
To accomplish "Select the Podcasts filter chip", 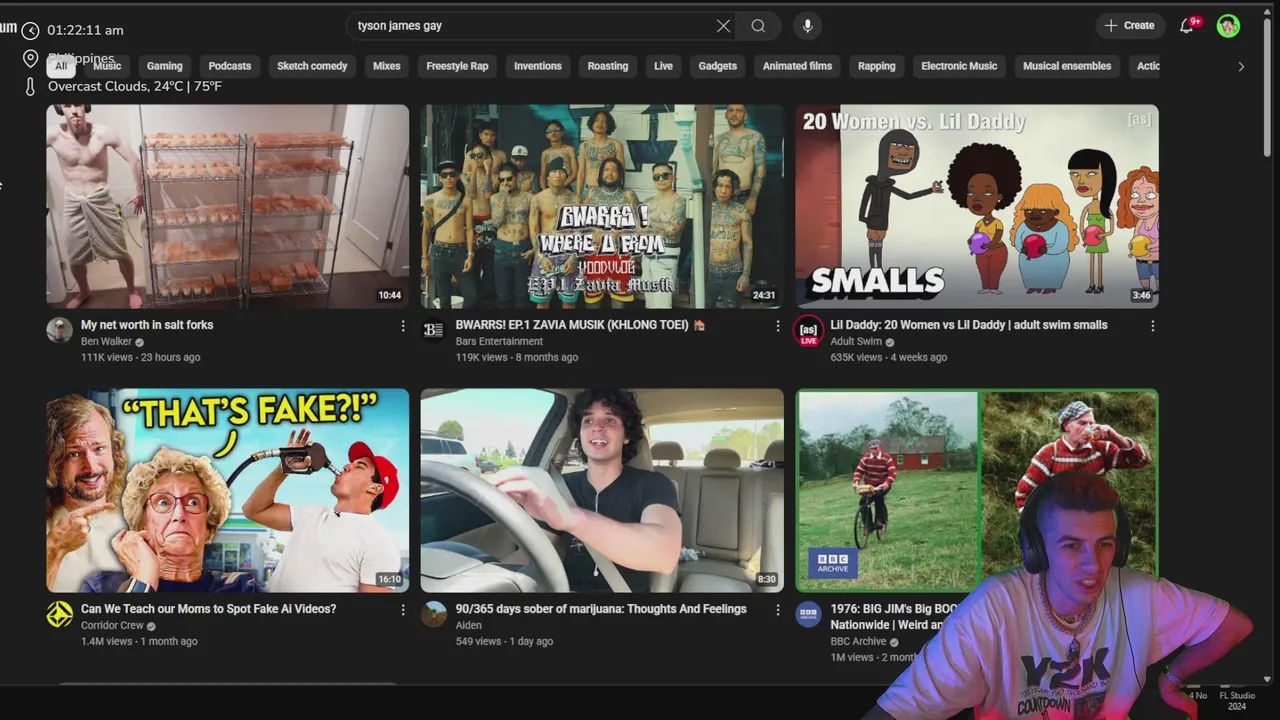I will 230,66.
